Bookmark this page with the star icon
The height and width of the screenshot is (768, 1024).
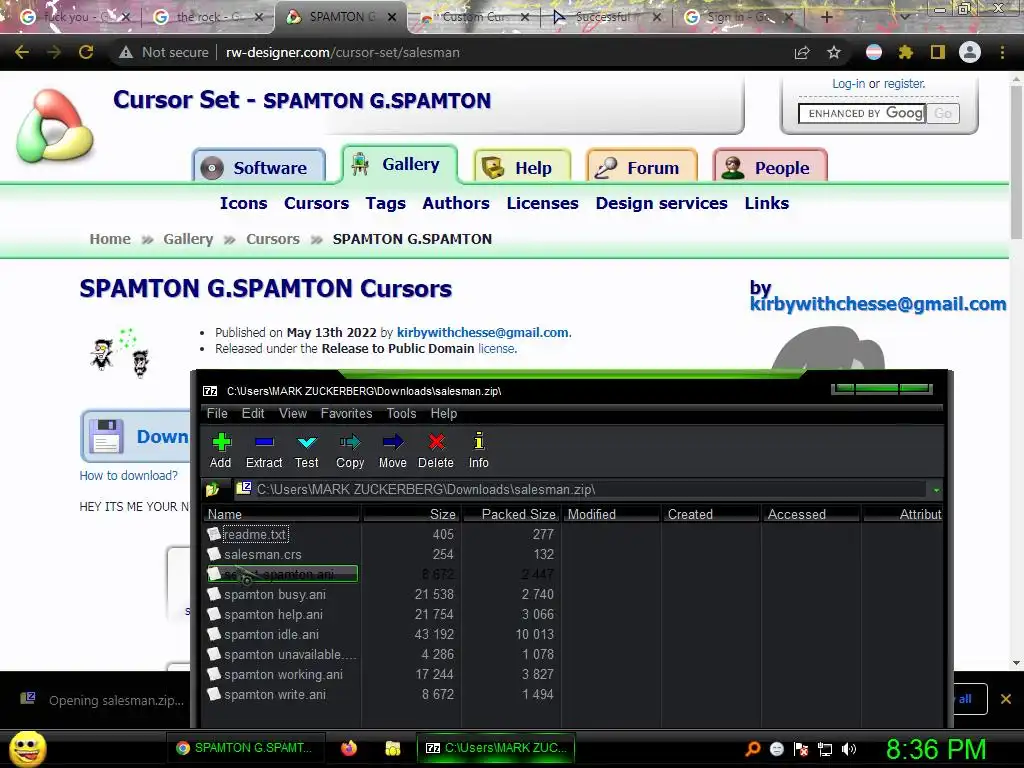click(834, 52)
